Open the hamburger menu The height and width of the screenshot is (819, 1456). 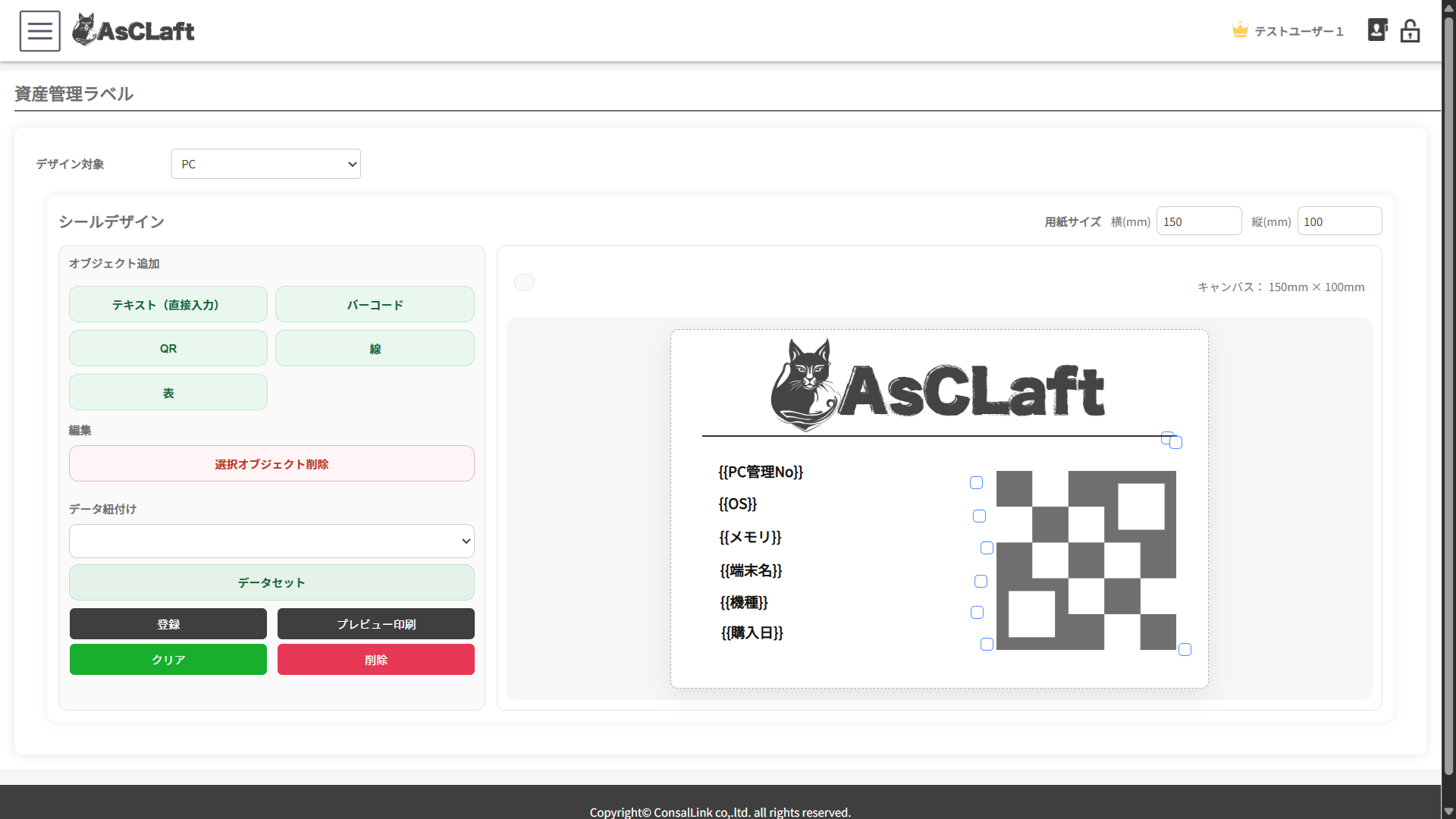coord(39,31)
